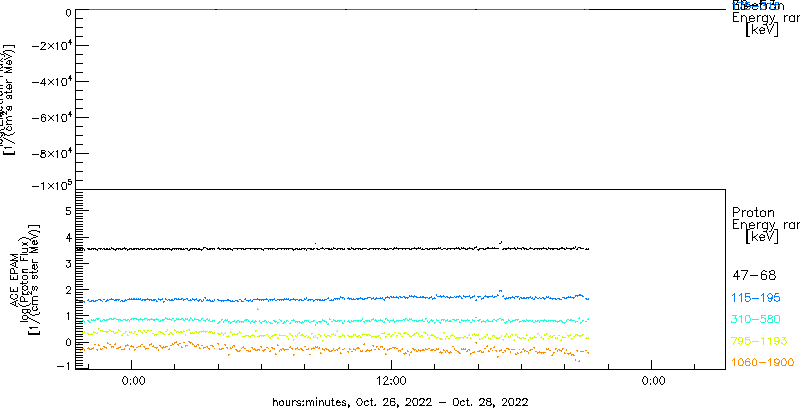The height and width of the screenshot is (410, 800).
Task: Click the -2×10⁴ tick label on upper panel
Action: [x=52, y=46]
